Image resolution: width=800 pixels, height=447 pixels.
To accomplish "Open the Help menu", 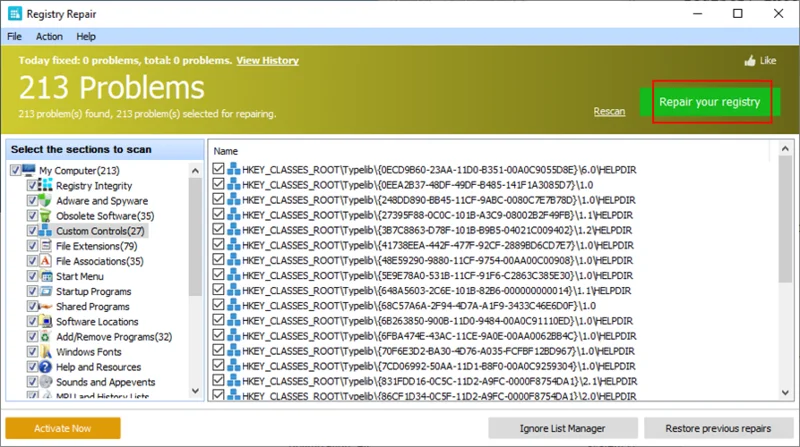I will pyautogui.click(x=86, y=36).
